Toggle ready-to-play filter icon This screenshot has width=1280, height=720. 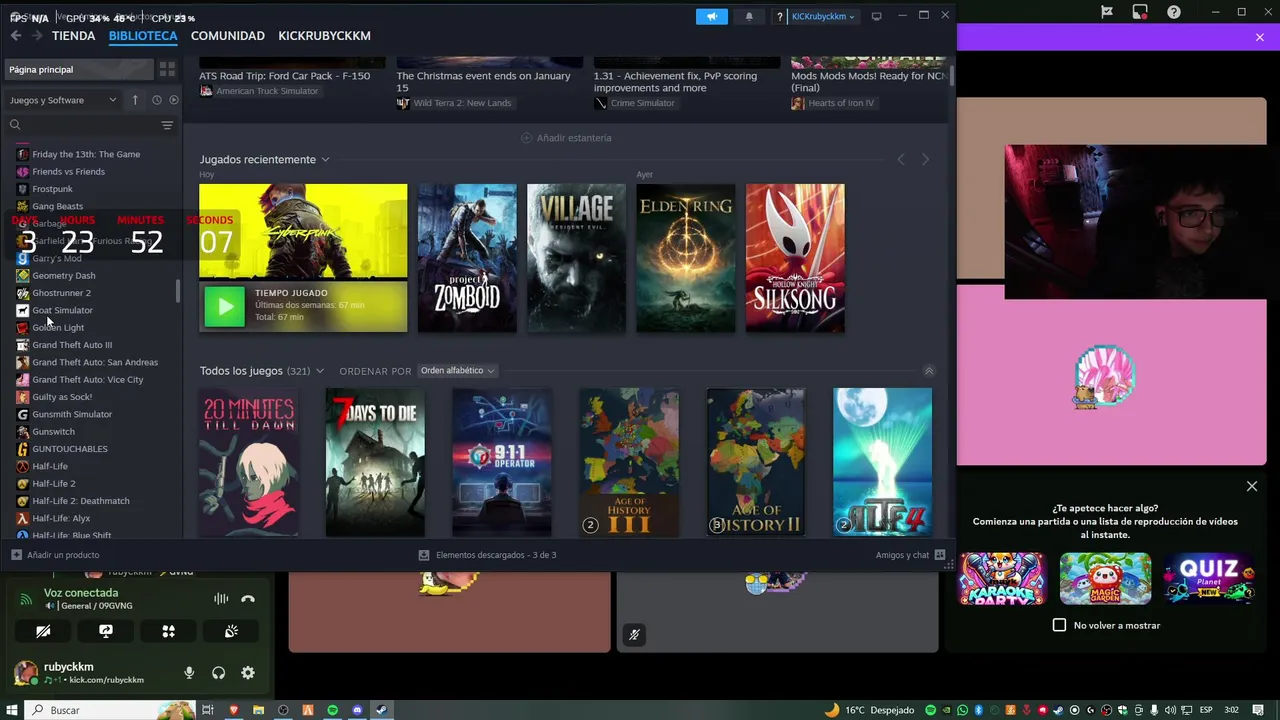point(174,100)
